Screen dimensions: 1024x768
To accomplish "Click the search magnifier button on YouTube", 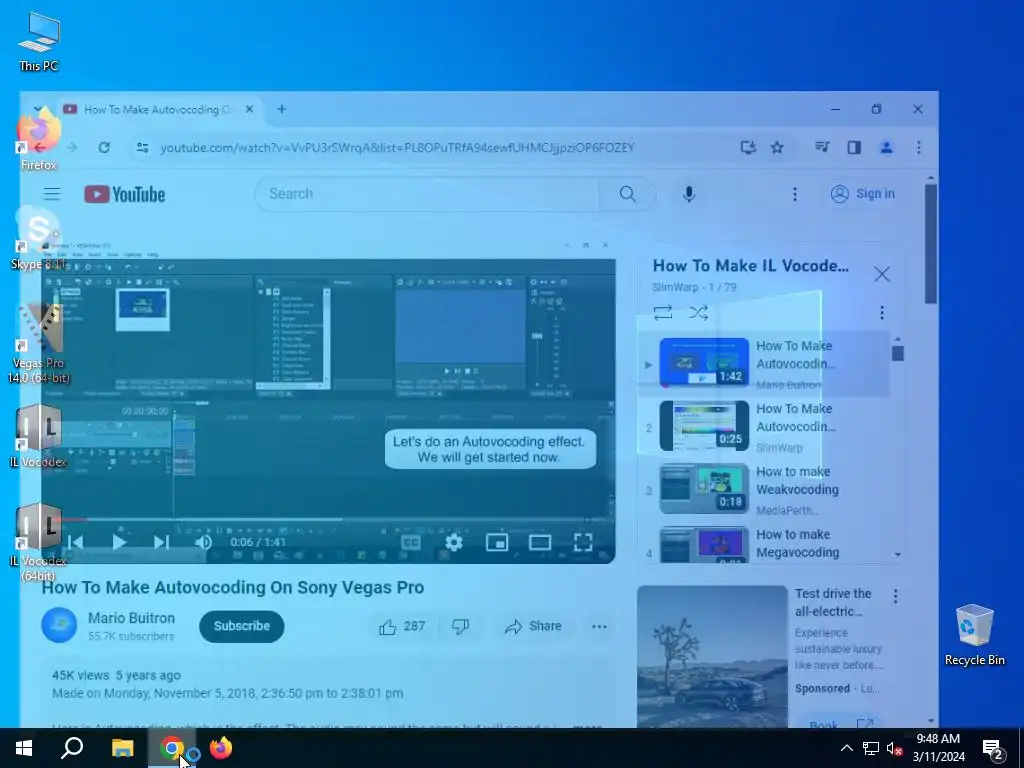I will [x=627, y=194].
